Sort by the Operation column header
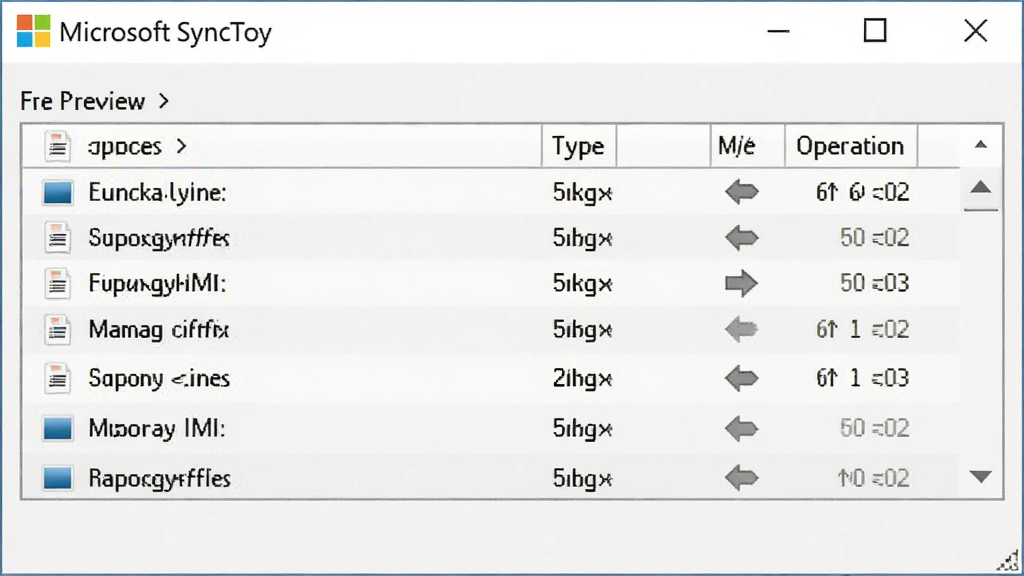This screenshot has width=1024, height=576. pos(850,146)
